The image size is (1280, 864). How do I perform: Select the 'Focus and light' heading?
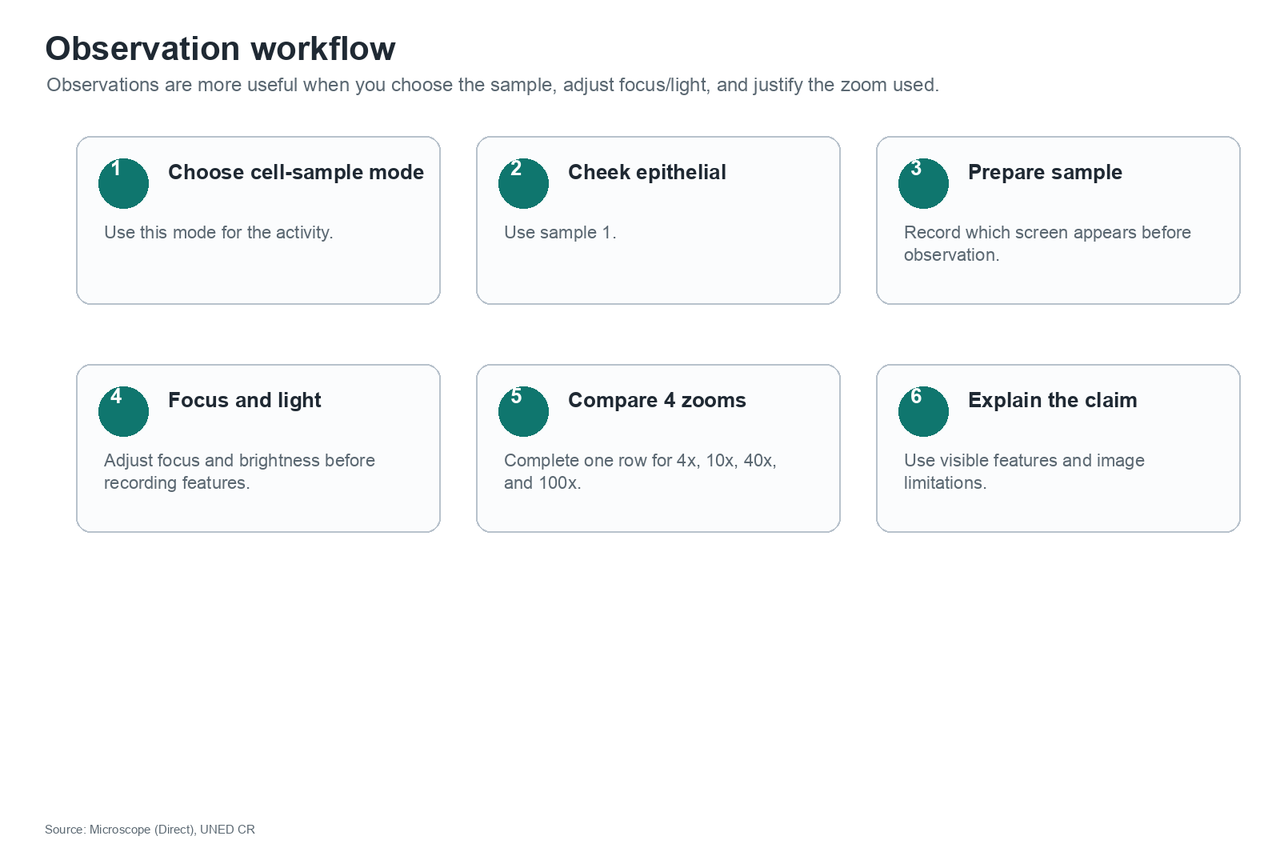(244, 400)
